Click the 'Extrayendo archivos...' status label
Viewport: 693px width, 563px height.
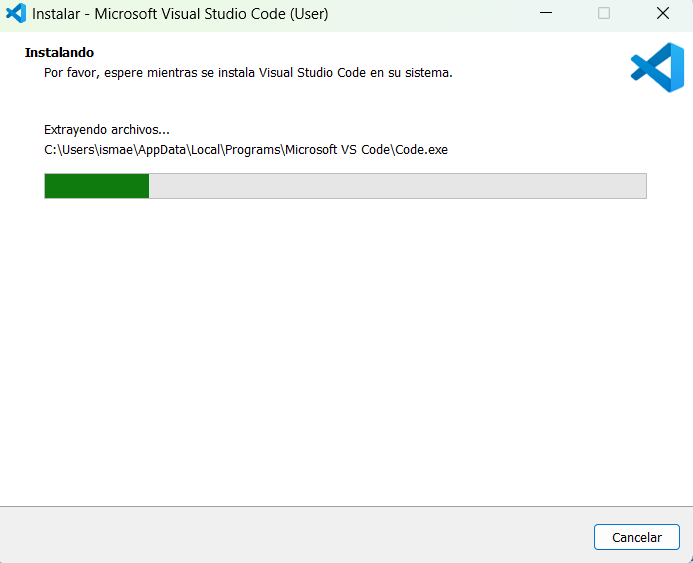[107, 129]
